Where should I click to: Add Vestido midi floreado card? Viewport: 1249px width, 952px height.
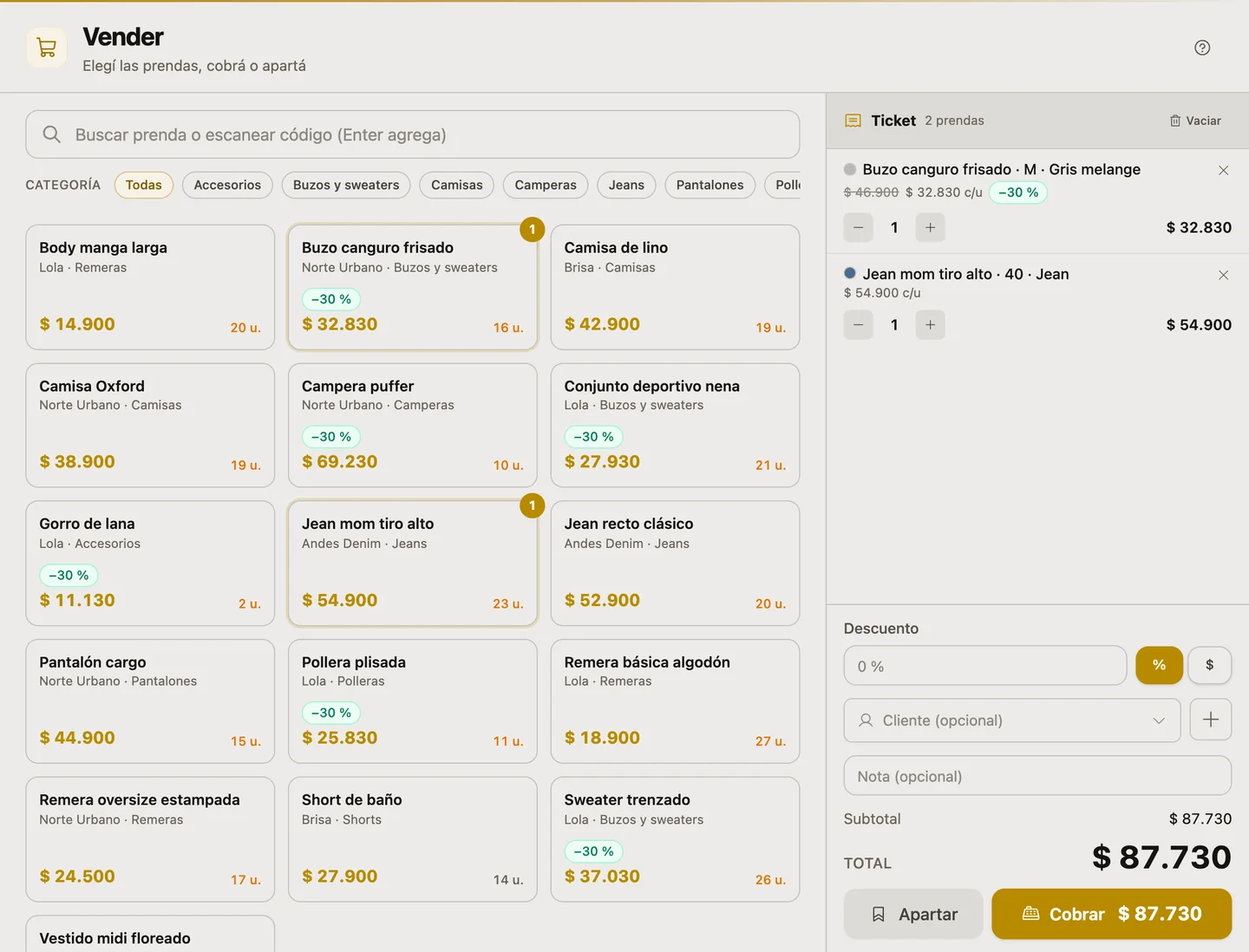pos(150,934)
